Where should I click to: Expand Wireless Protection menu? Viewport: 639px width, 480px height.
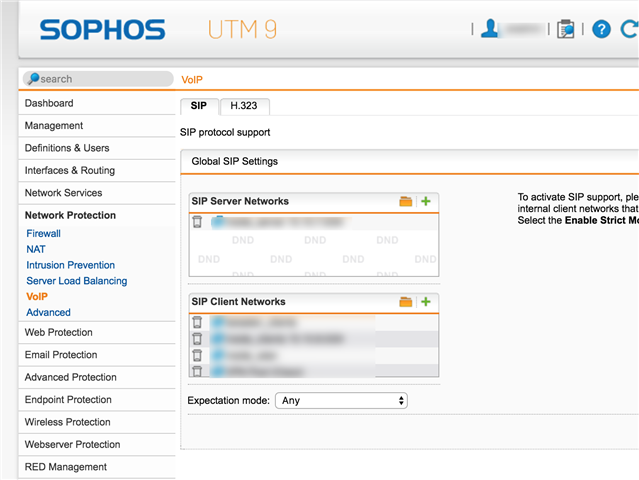[x=97, y=422]
